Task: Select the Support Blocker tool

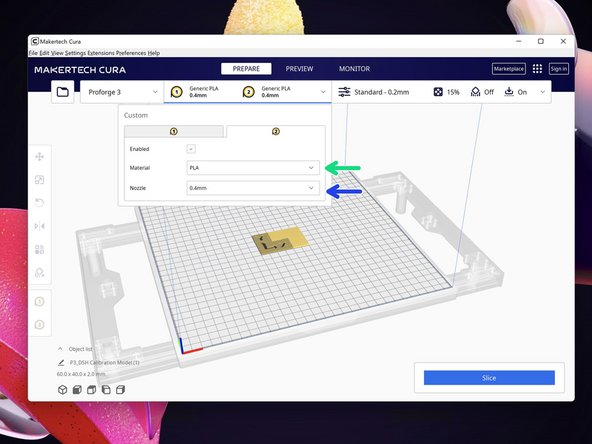Action: pyautogui.click(x=40, y=272)
